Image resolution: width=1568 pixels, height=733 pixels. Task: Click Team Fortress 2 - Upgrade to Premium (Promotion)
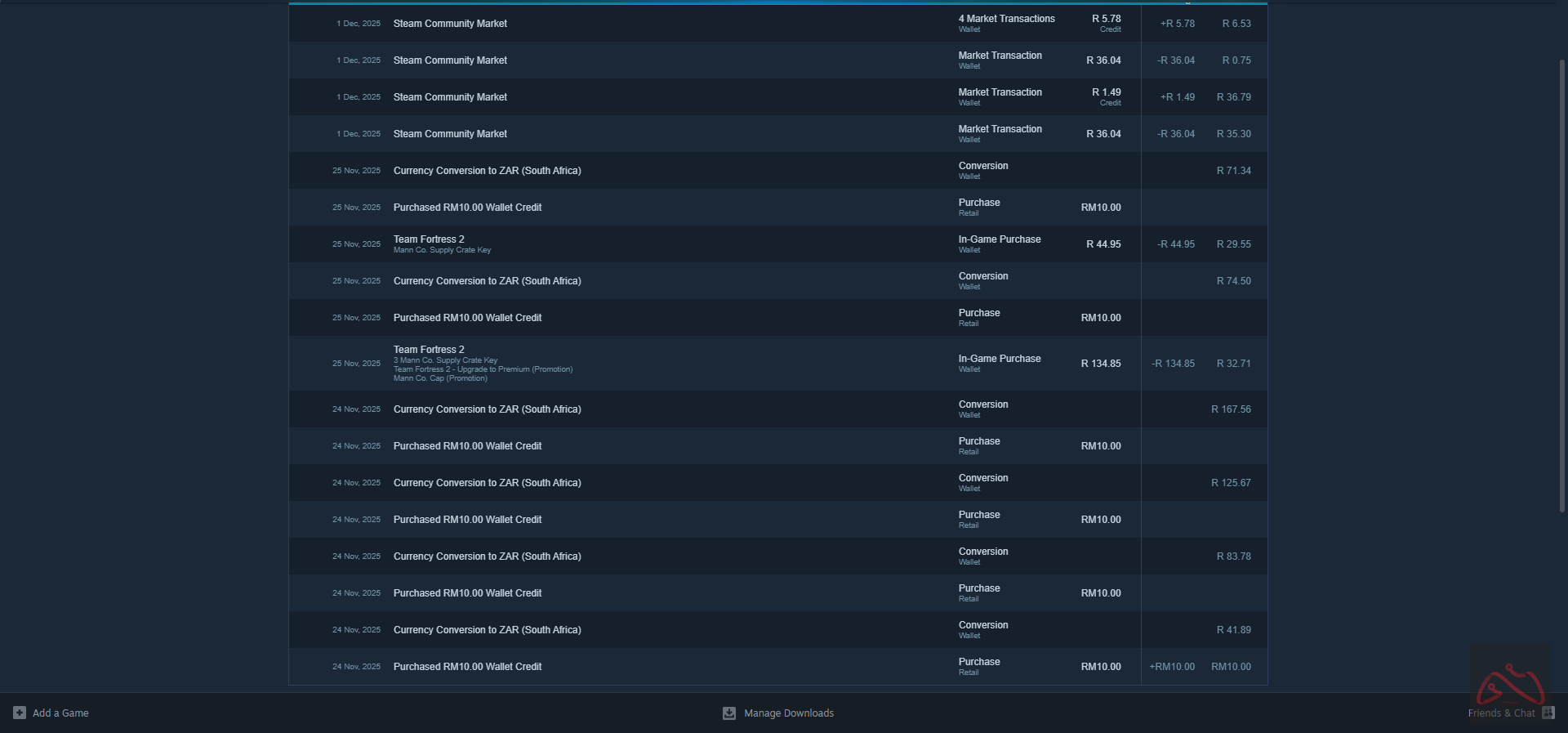[x=483, y=369]
